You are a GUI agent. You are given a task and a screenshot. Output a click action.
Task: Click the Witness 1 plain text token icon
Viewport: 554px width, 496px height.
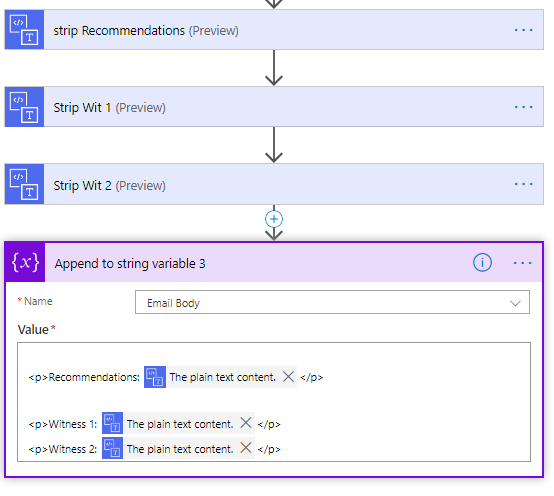[x=112, y=423]
